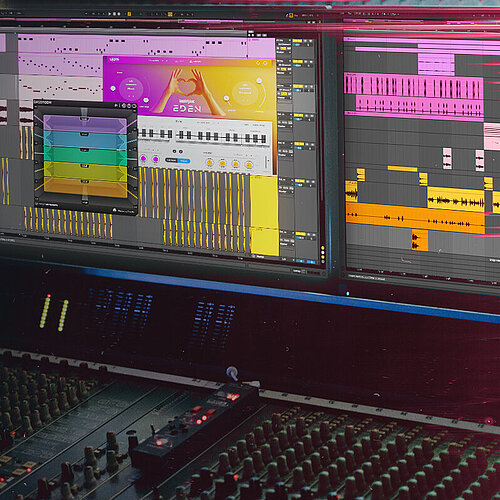
Task: Click the vendor logo at the multiband plugin's bottom-right
Action: 124,211
